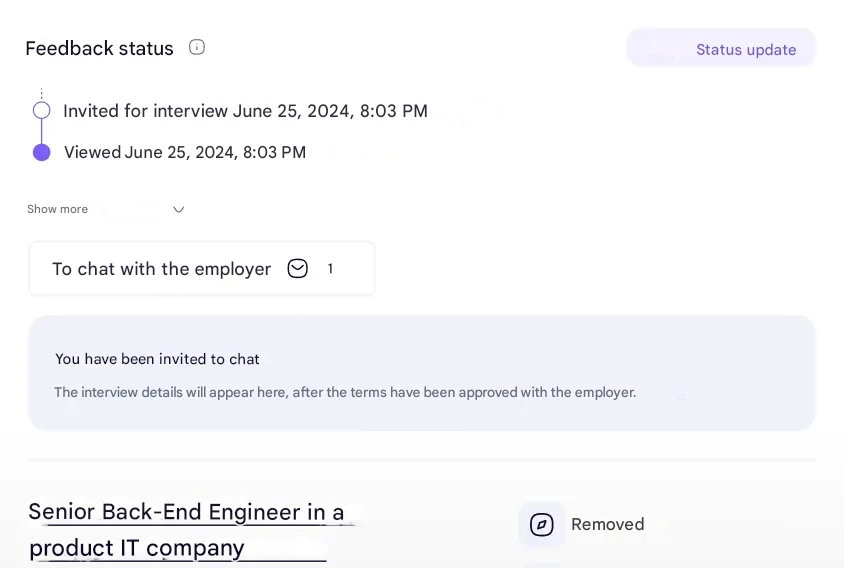The width and height of the screenshot is (845, 568).
Task: Click the filled Viewed timeline marker
Action: [x=41, y=153]
